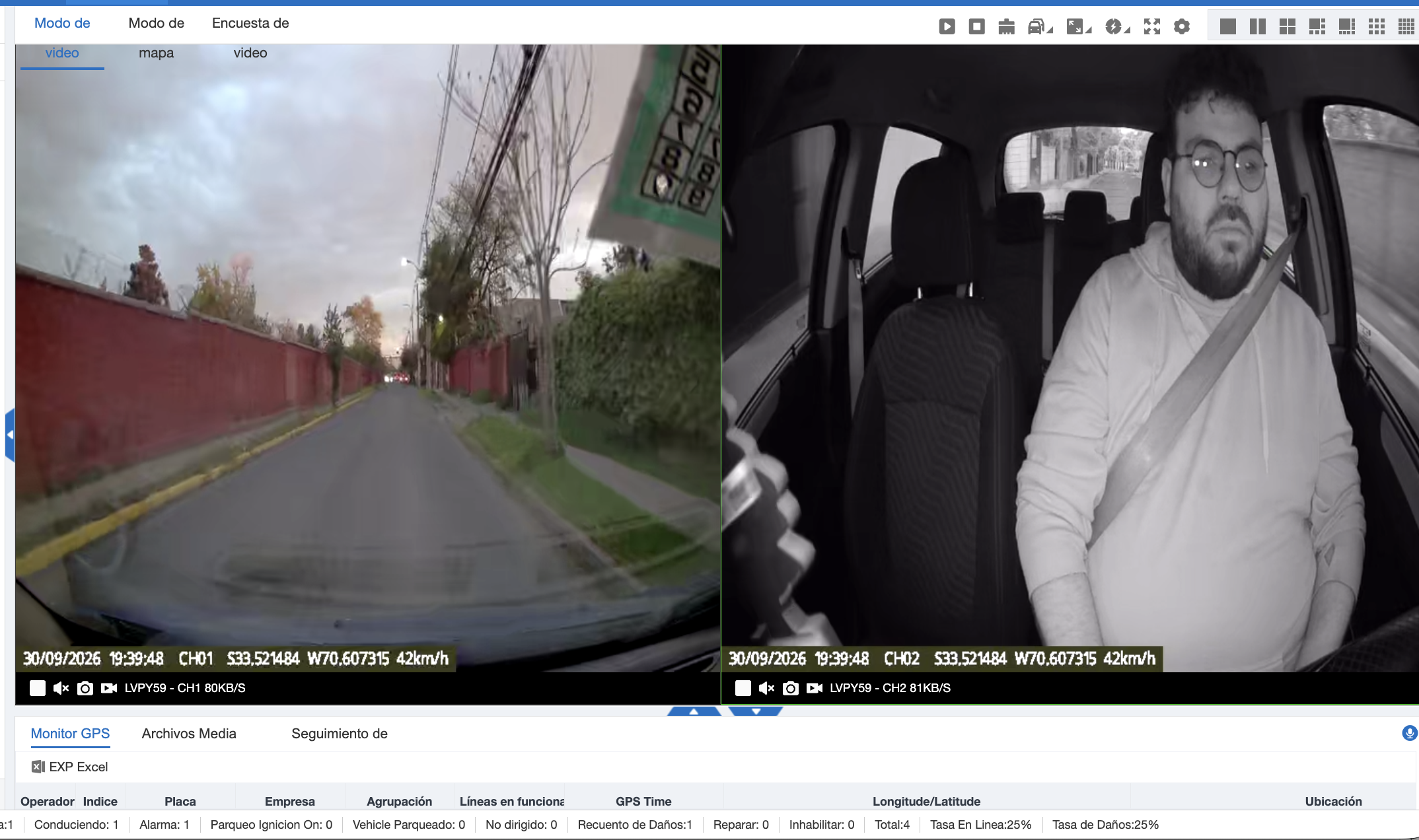Start recording the CH1 feed
This screenshot has width=1419, height=840.
109,688
